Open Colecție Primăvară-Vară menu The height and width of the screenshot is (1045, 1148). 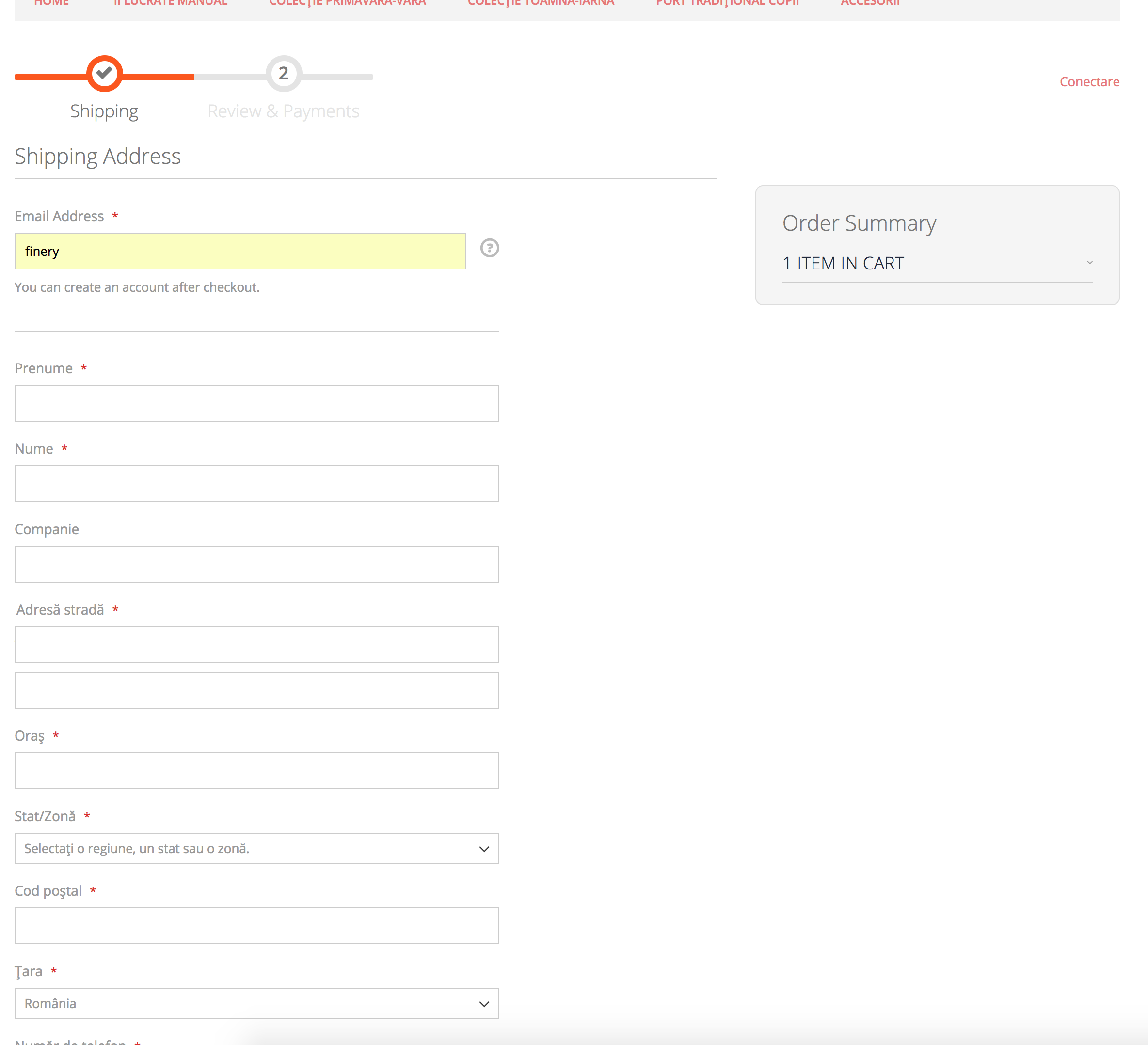pyautogui.click(x=348, y=3)
